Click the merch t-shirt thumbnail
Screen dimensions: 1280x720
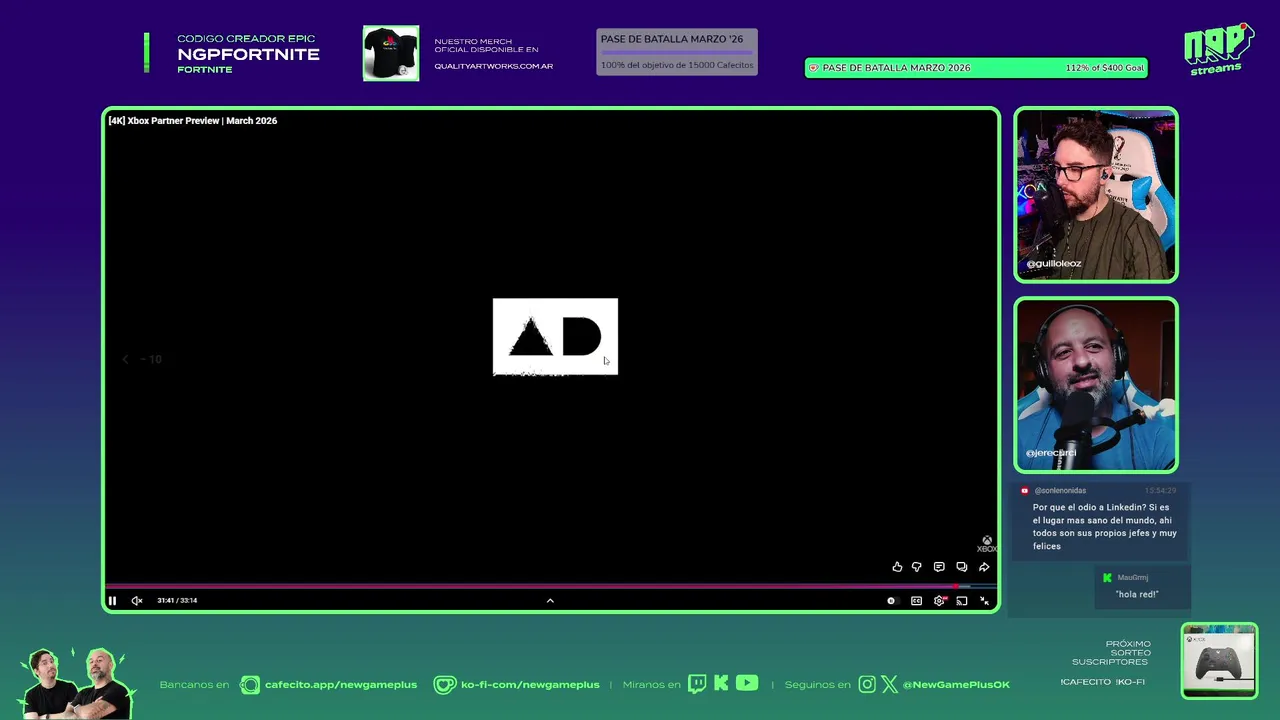click(x=391, y=53)
